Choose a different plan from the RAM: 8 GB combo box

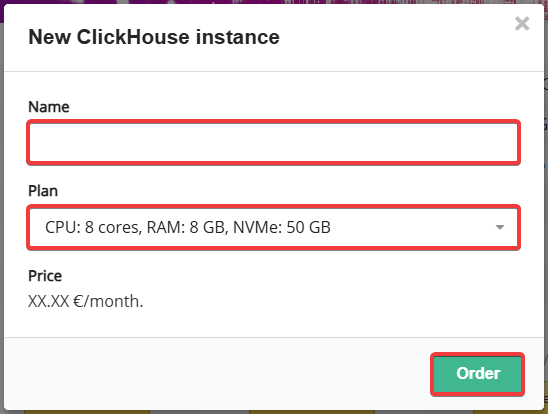(x=273, y=227)
